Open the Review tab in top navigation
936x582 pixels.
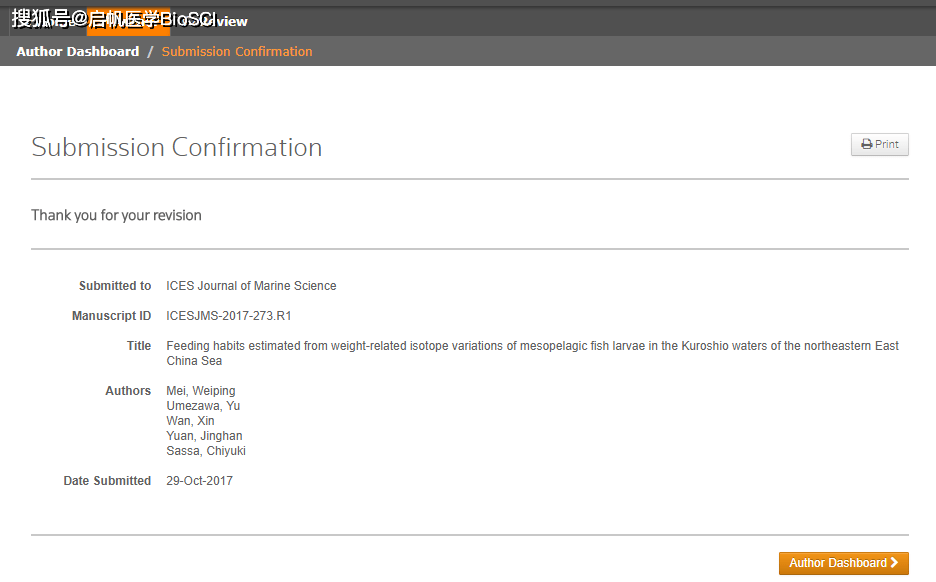(x=222, y=21)
